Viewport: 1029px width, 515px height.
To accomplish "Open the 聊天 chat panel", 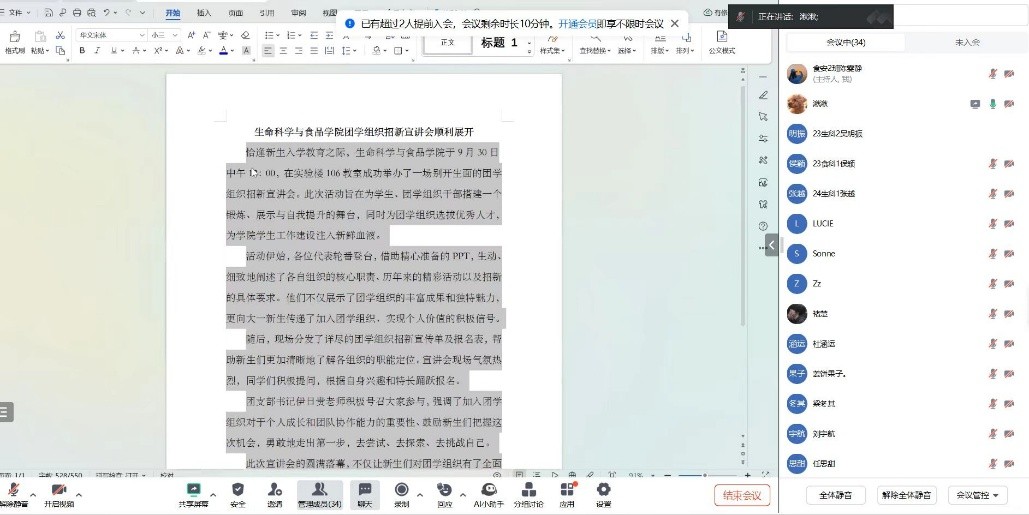I will click(x=365, y=490).
